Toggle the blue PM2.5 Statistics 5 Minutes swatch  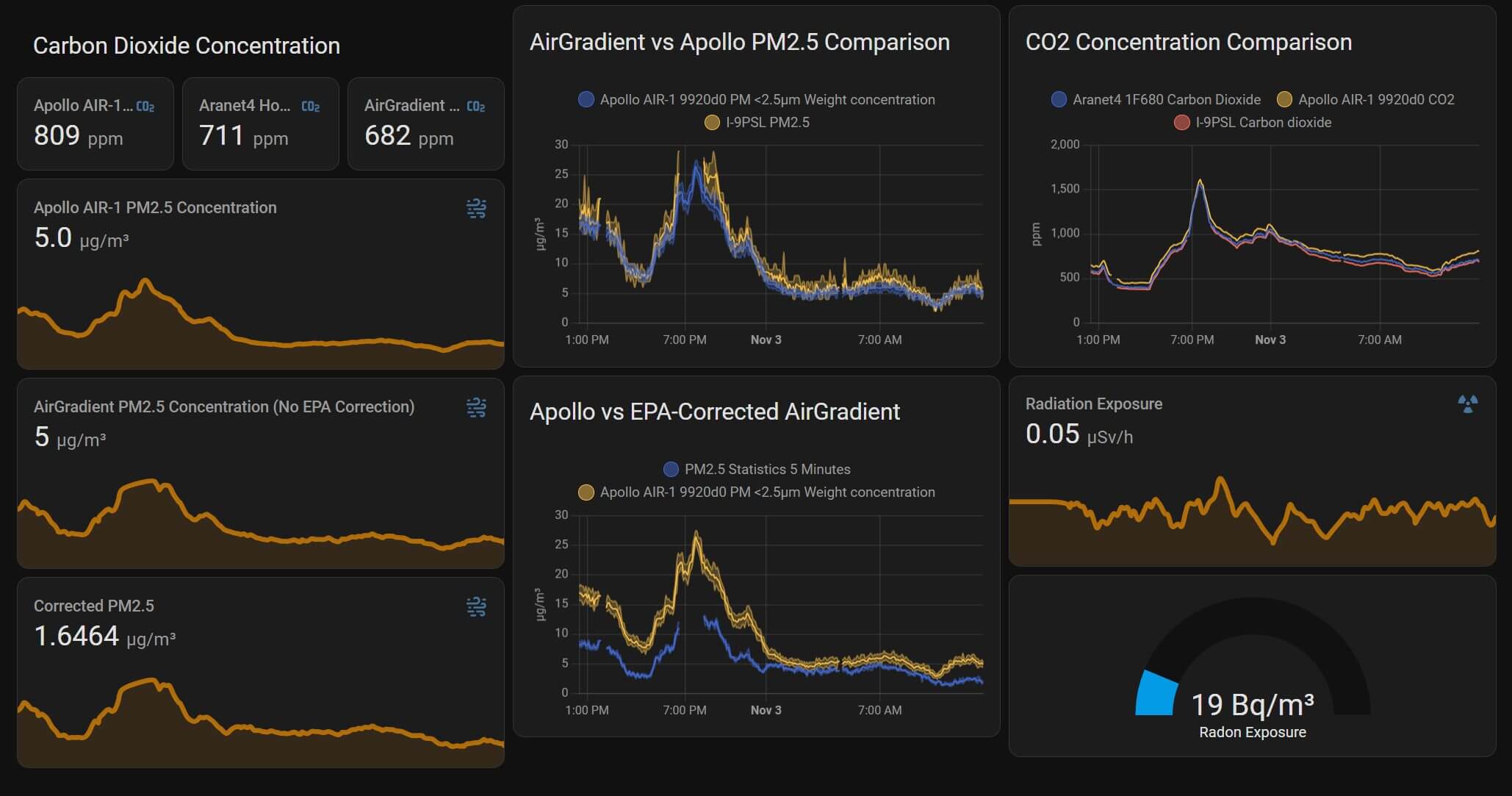(x=671, y=469)
